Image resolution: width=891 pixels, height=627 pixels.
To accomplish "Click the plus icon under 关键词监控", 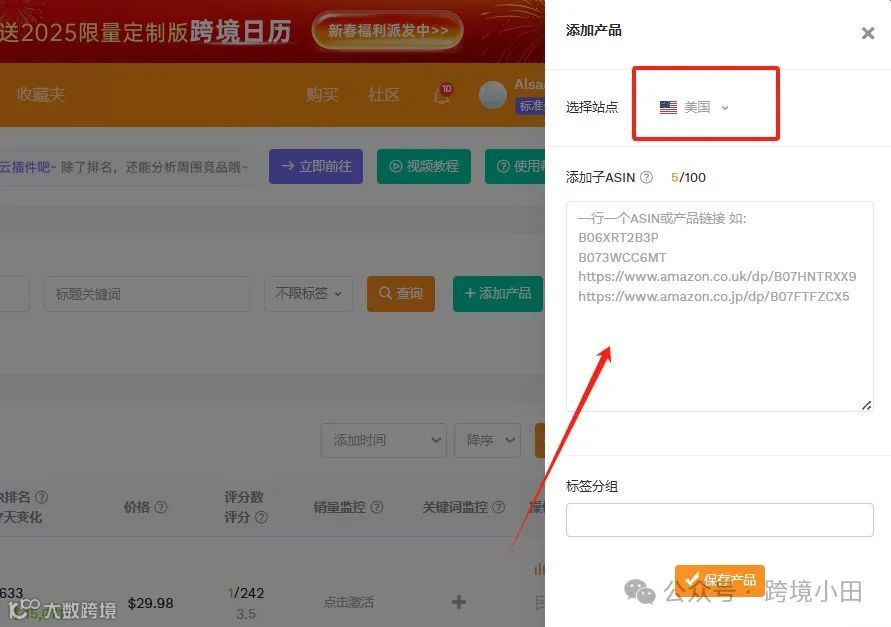I will [459, 602].
